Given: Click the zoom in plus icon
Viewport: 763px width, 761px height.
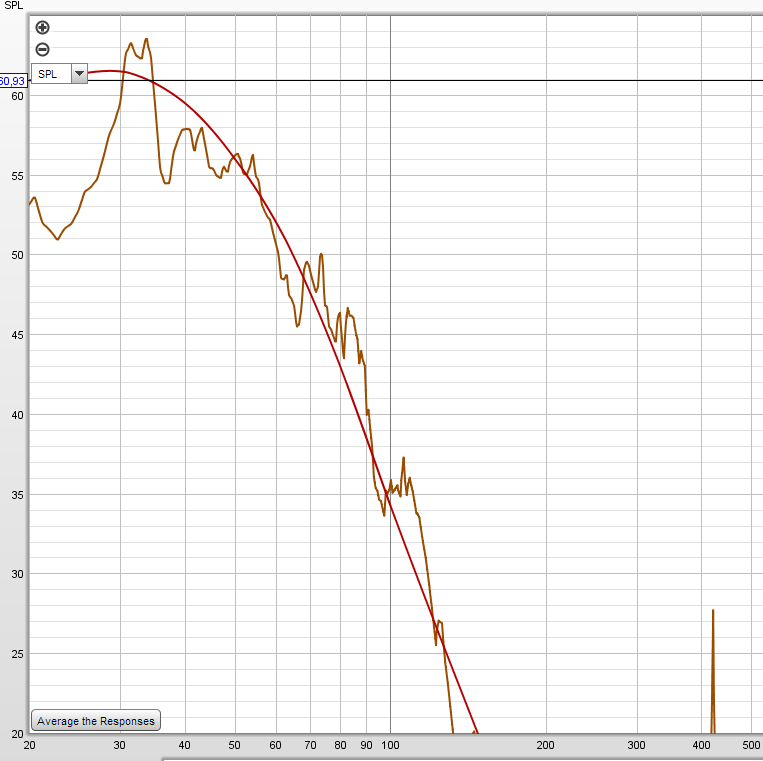Looking at the screenshot, I should click(42, 28).
